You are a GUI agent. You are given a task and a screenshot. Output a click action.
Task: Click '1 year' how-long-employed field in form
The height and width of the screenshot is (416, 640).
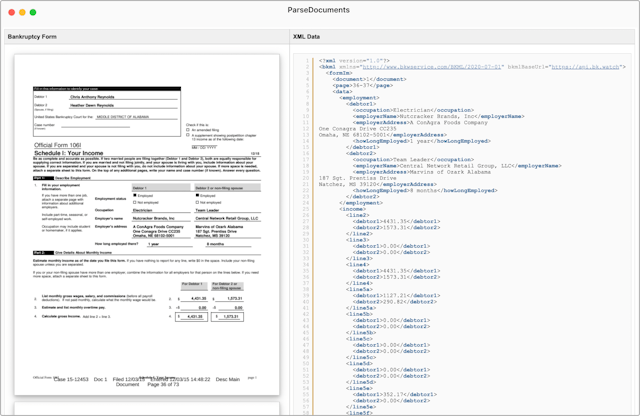tap(153, 244)
